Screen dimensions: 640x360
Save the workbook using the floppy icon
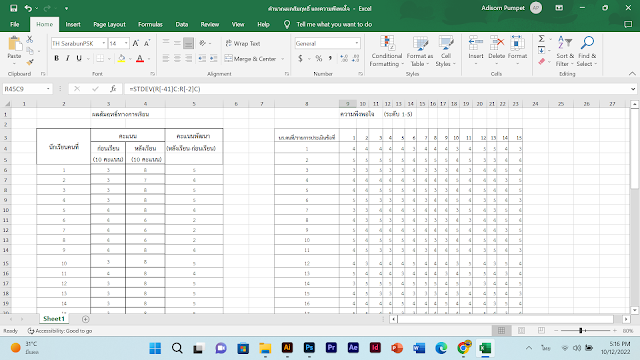[13, 8]
